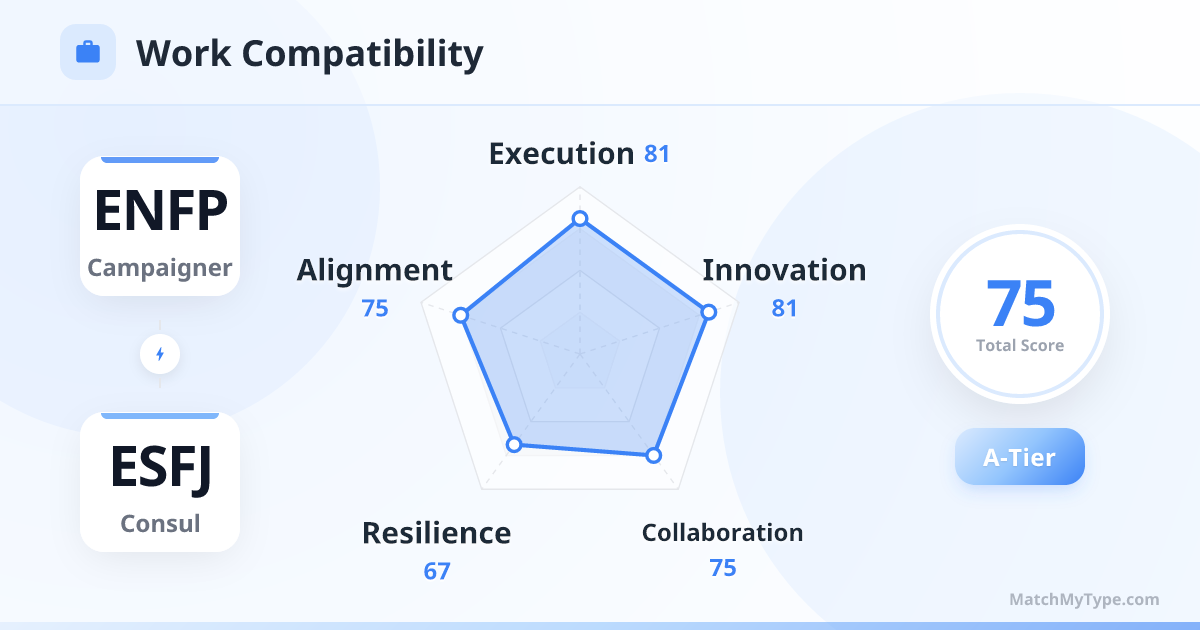Click the Innovation axis label
The height and width of the screenshot is (630, 1200).
tap(784, 270)
